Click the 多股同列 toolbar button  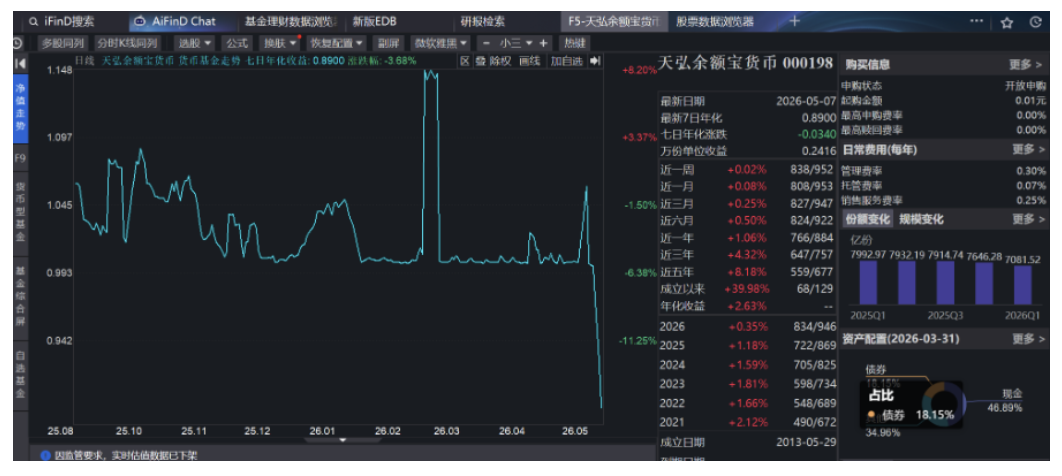coord(63,43)
